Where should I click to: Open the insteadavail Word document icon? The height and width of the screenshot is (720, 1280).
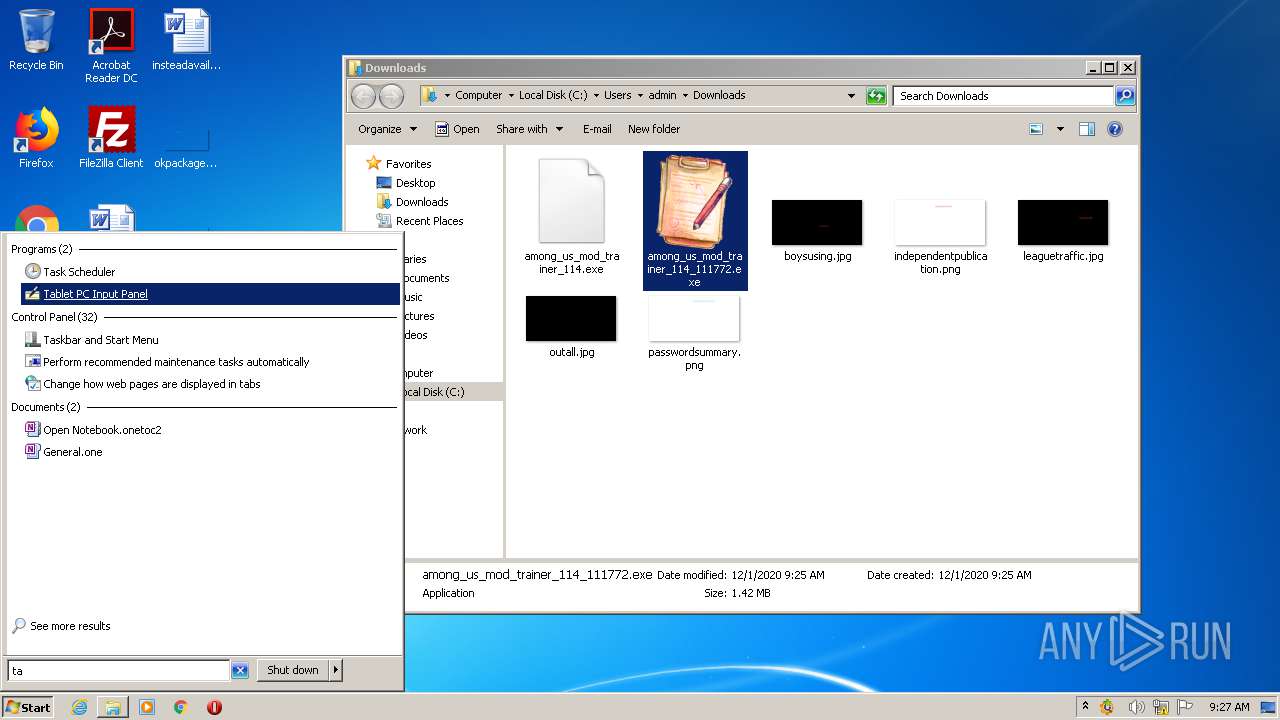(x=187, y=41)
